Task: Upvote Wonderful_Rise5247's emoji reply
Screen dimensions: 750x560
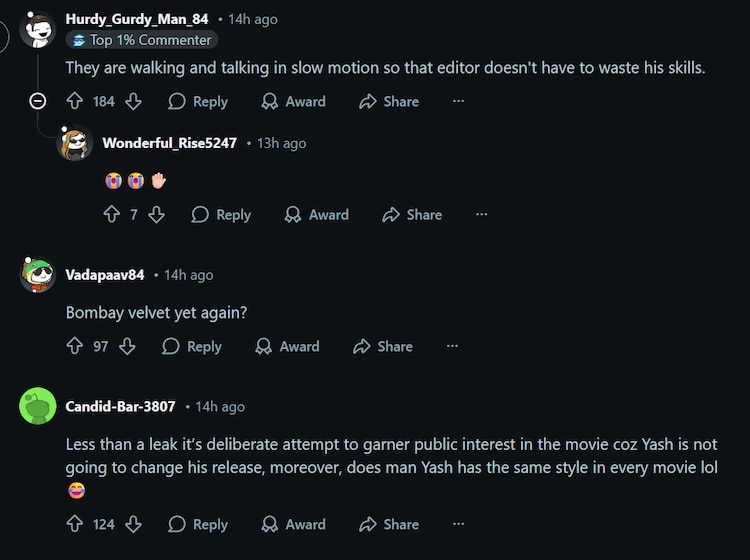Action: click(111, 214)
